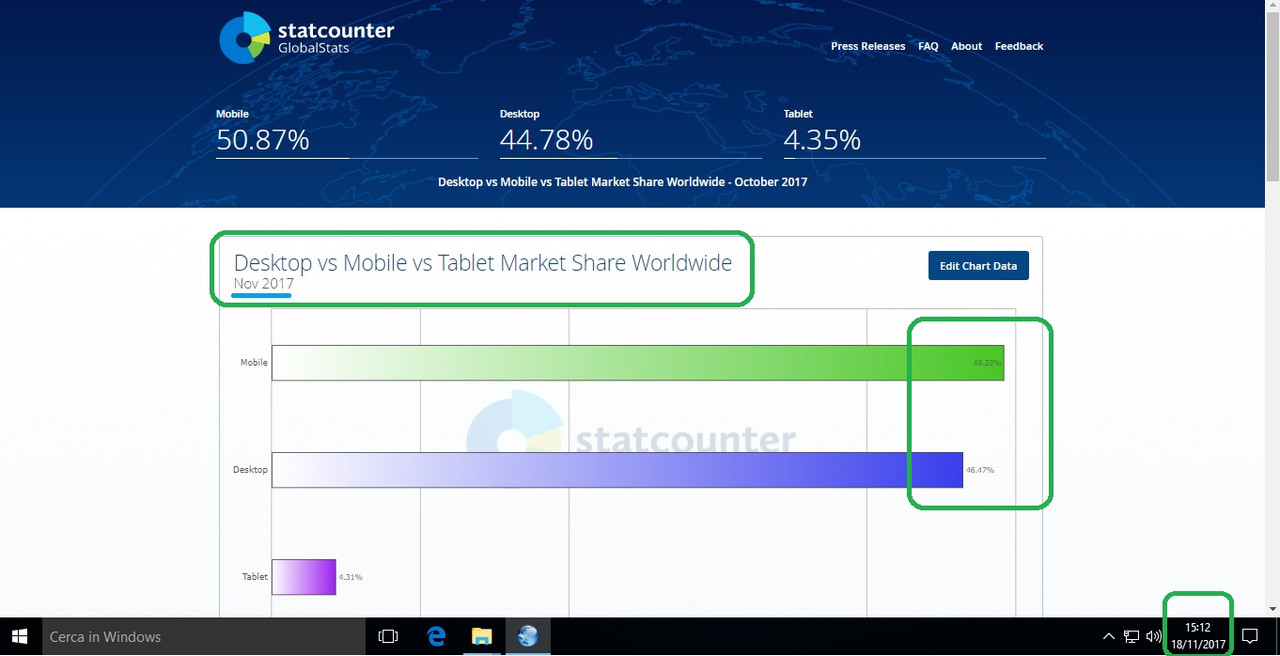Open the Feedback link
This screenshot has height=656, width=1280.
coord(1019,46)
